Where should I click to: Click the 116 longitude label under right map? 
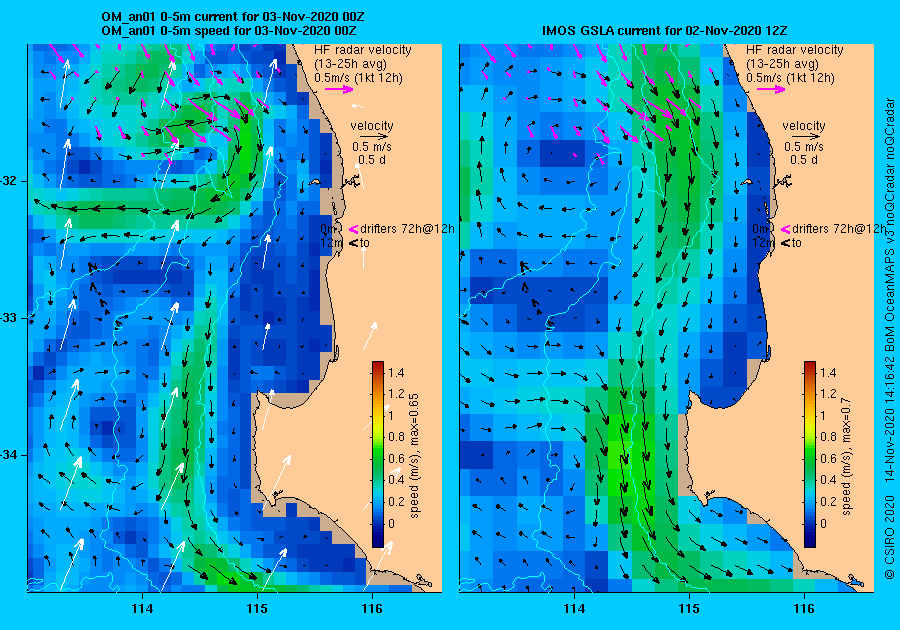804,609
